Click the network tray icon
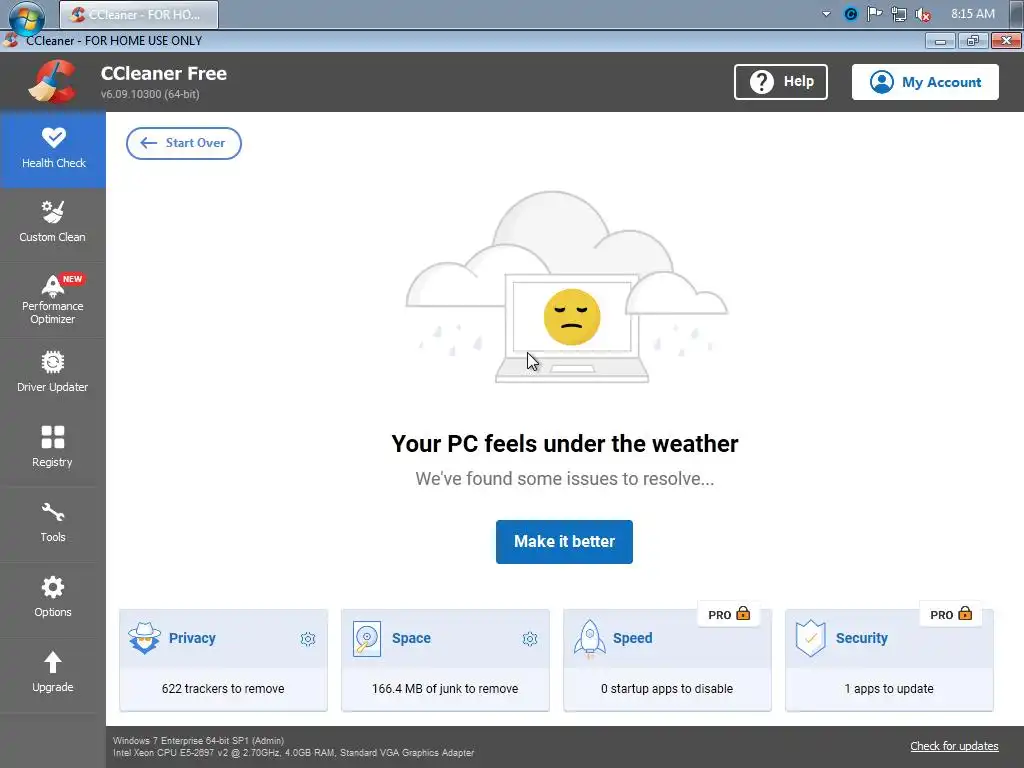The image size is (1024, 768). (899, 14)
